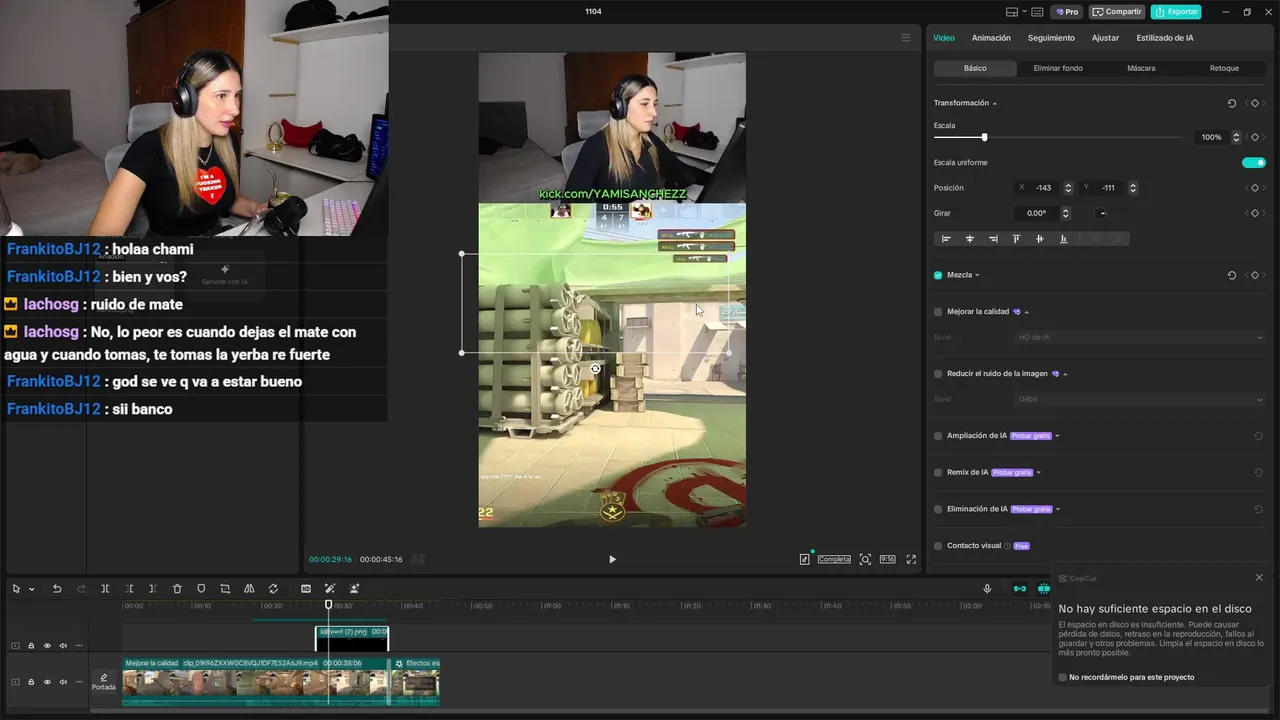The width and height of the screenshot is (1280, 720).
Task: Open the keyboard shortcuts panel icon
Action: click(x=1037, y=12)
